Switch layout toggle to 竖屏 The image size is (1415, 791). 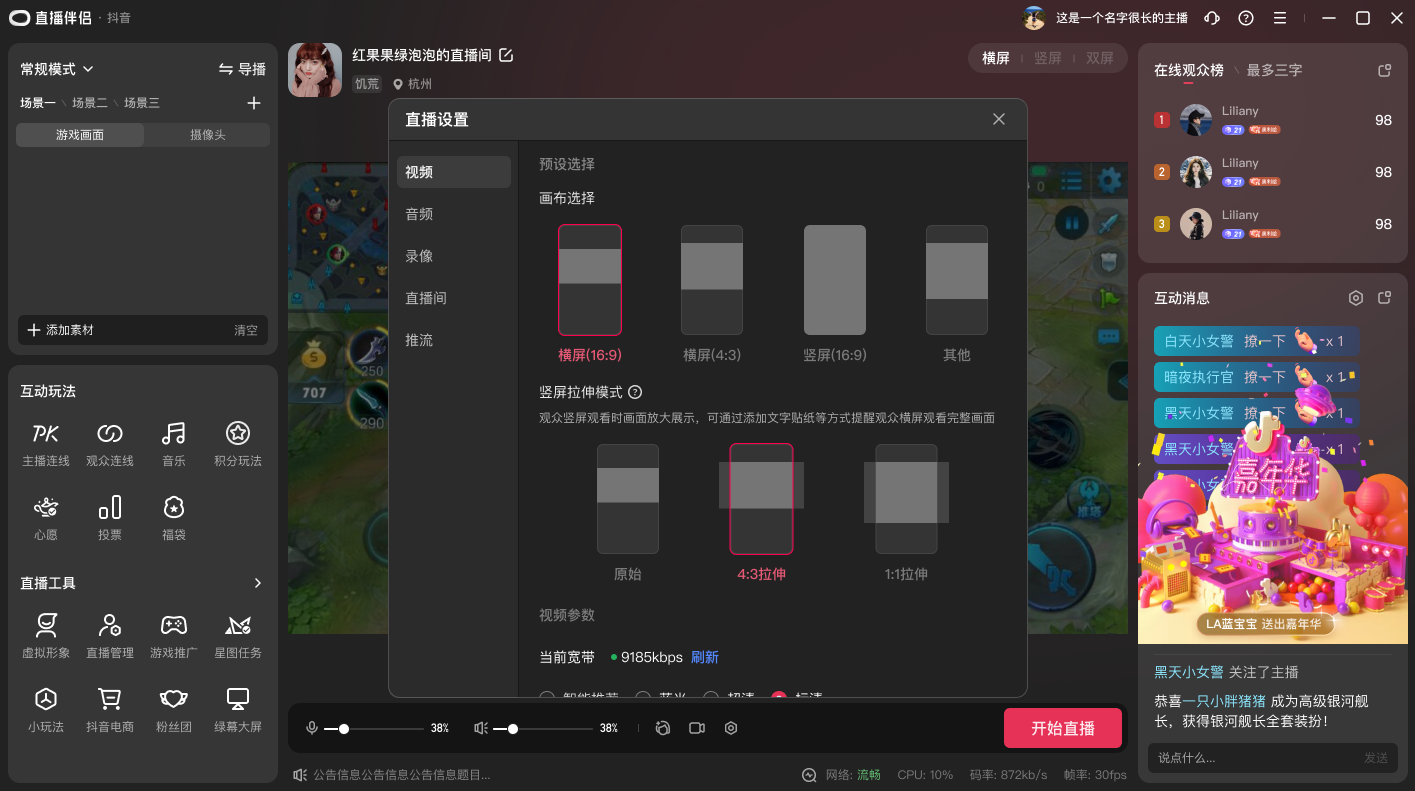(x=1048, y=58)
